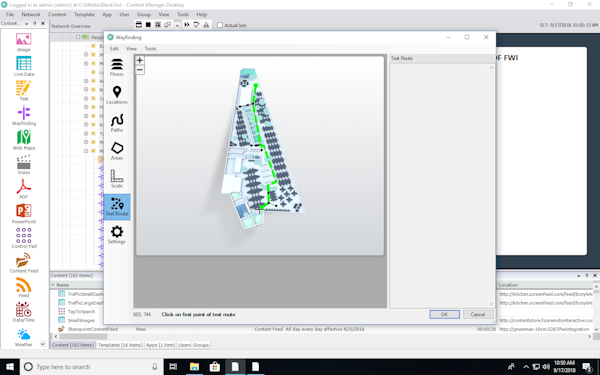This screenshot has width=600, height=375.
Task: Select the Floors tool in Wayfinding
Action: pos(117,68)
